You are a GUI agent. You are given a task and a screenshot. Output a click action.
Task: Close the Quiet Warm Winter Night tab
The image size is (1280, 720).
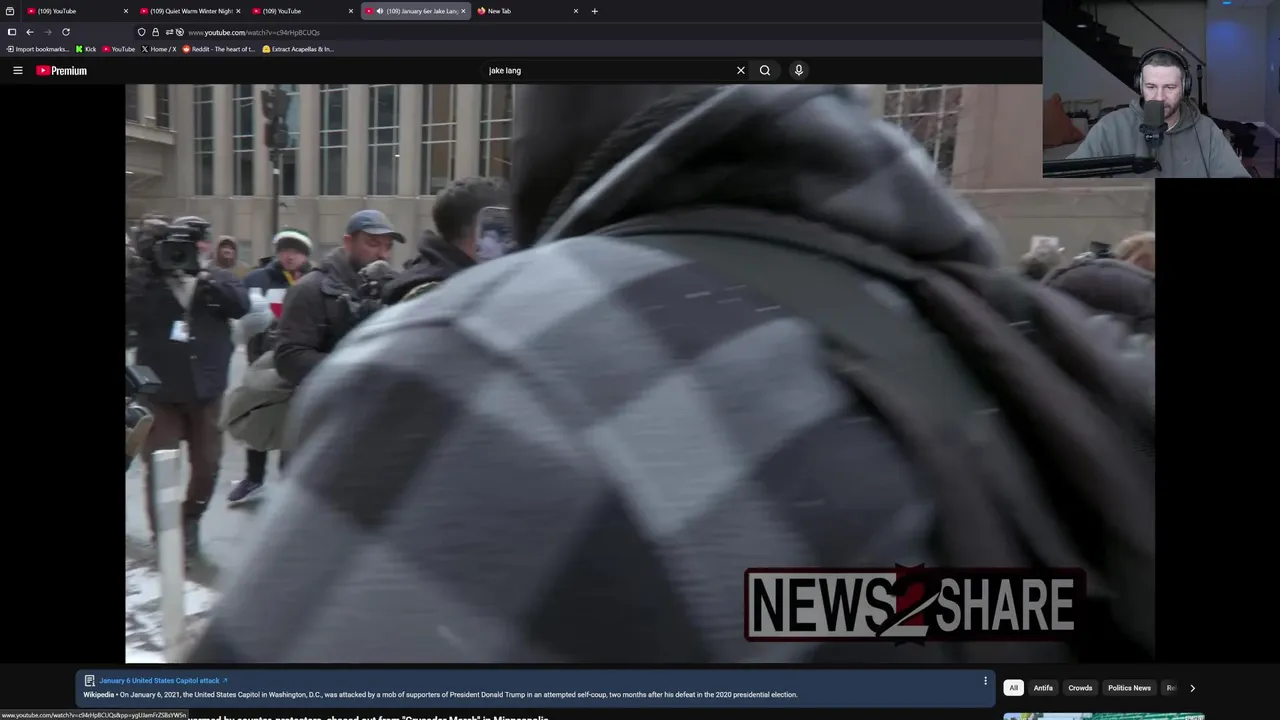238,11
